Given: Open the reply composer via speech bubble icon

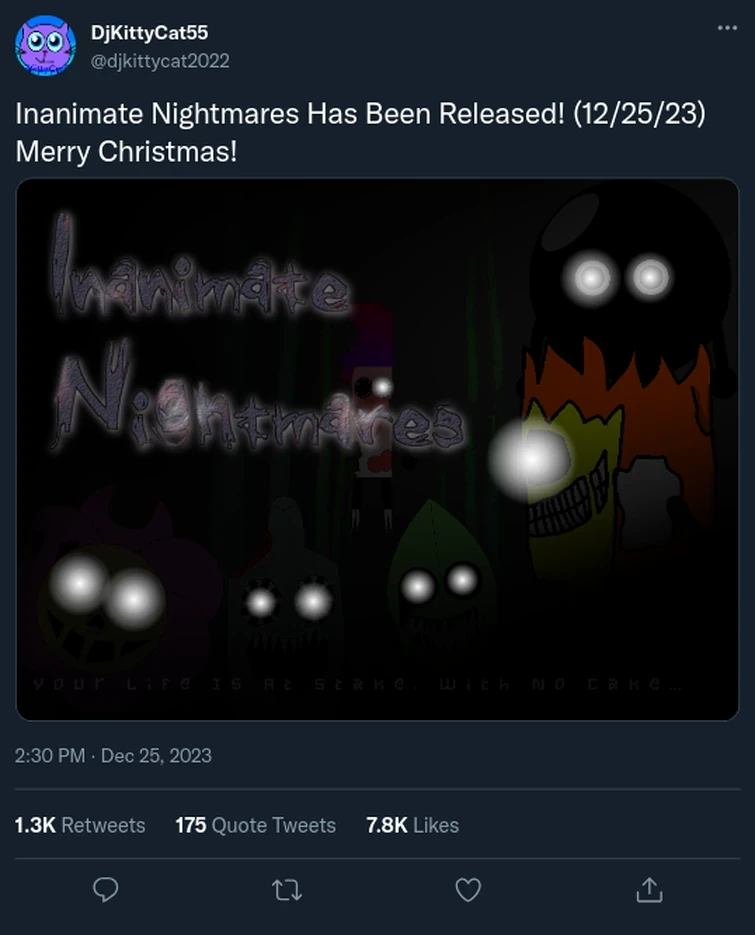Looking at the screenshot, I should [x=105, y=889].
